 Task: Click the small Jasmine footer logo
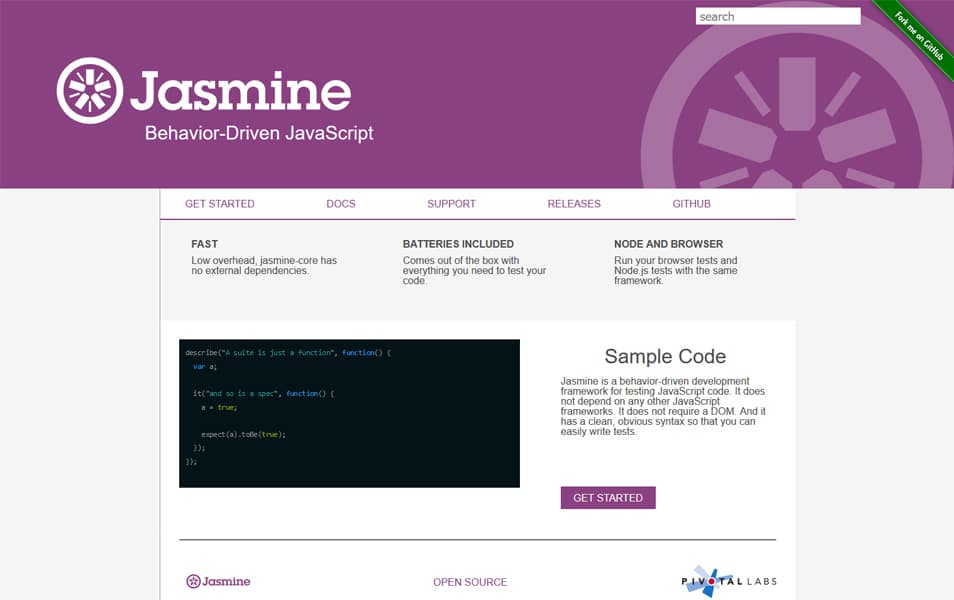click(218, 581)
